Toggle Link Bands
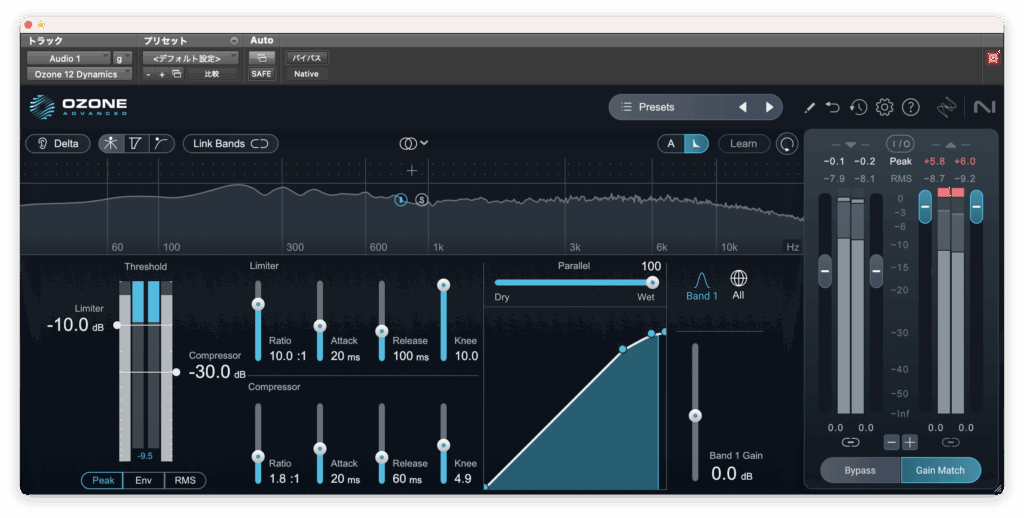 tap(230, 144)
